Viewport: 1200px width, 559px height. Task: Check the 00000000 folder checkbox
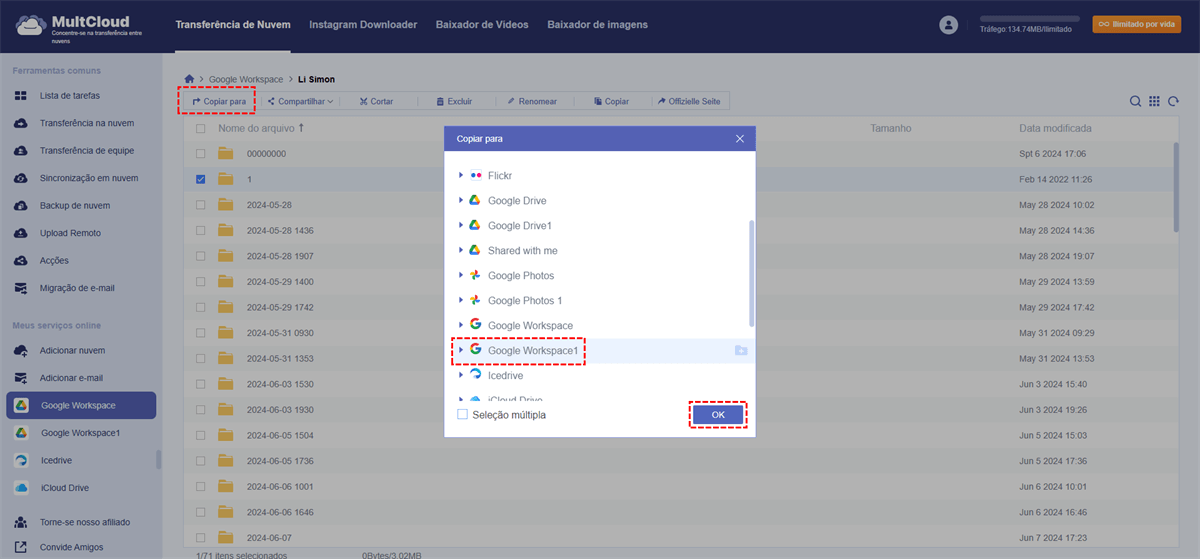(201, 154)
